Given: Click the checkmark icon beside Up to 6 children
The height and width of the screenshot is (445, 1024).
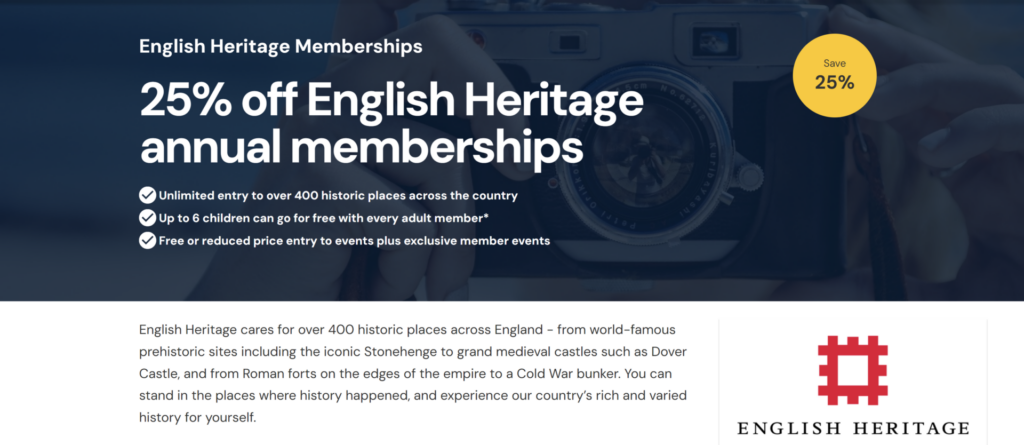Looking at the screenshot, I should pyautogui.click(x=147, y=217).
